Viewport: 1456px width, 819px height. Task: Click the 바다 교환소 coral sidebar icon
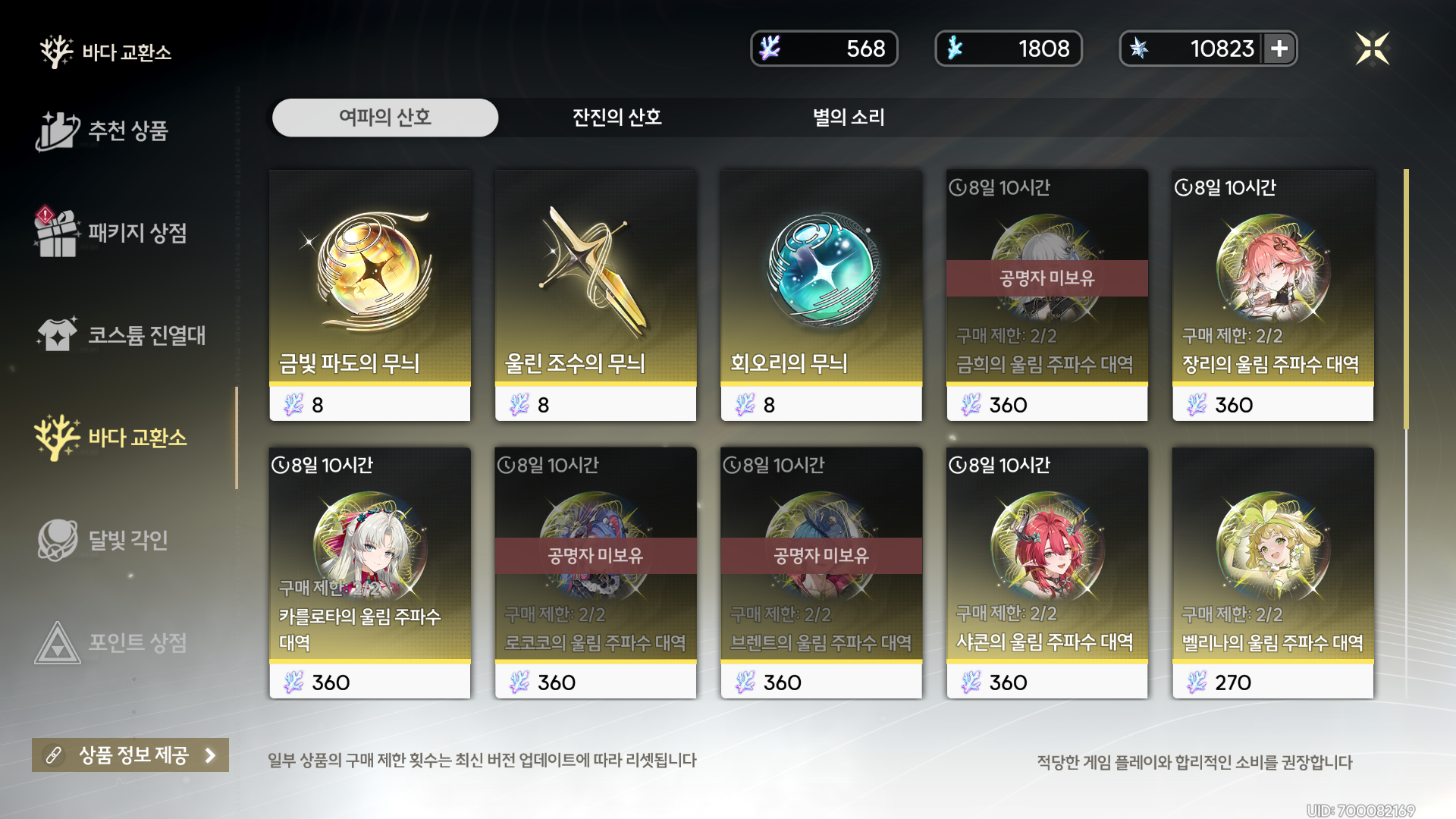pyautogui.click(x=57, y=438)
